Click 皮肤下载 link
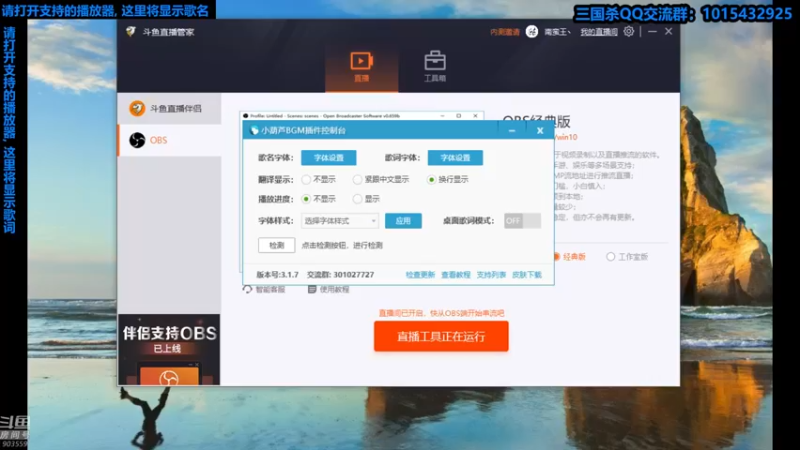Viewport: 800px width, 450px height. click(527, 274)
